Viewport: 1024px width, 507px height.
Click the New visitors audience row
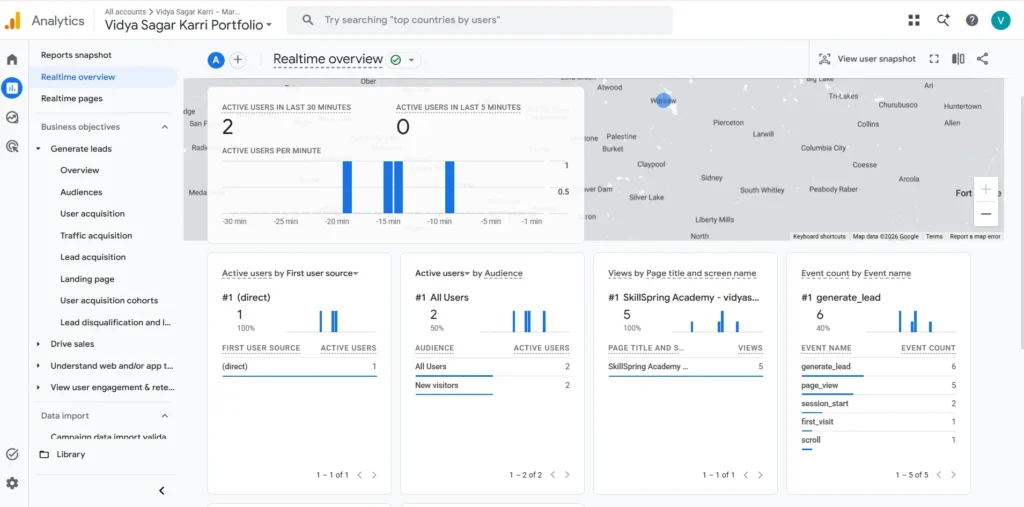point(492,386)
